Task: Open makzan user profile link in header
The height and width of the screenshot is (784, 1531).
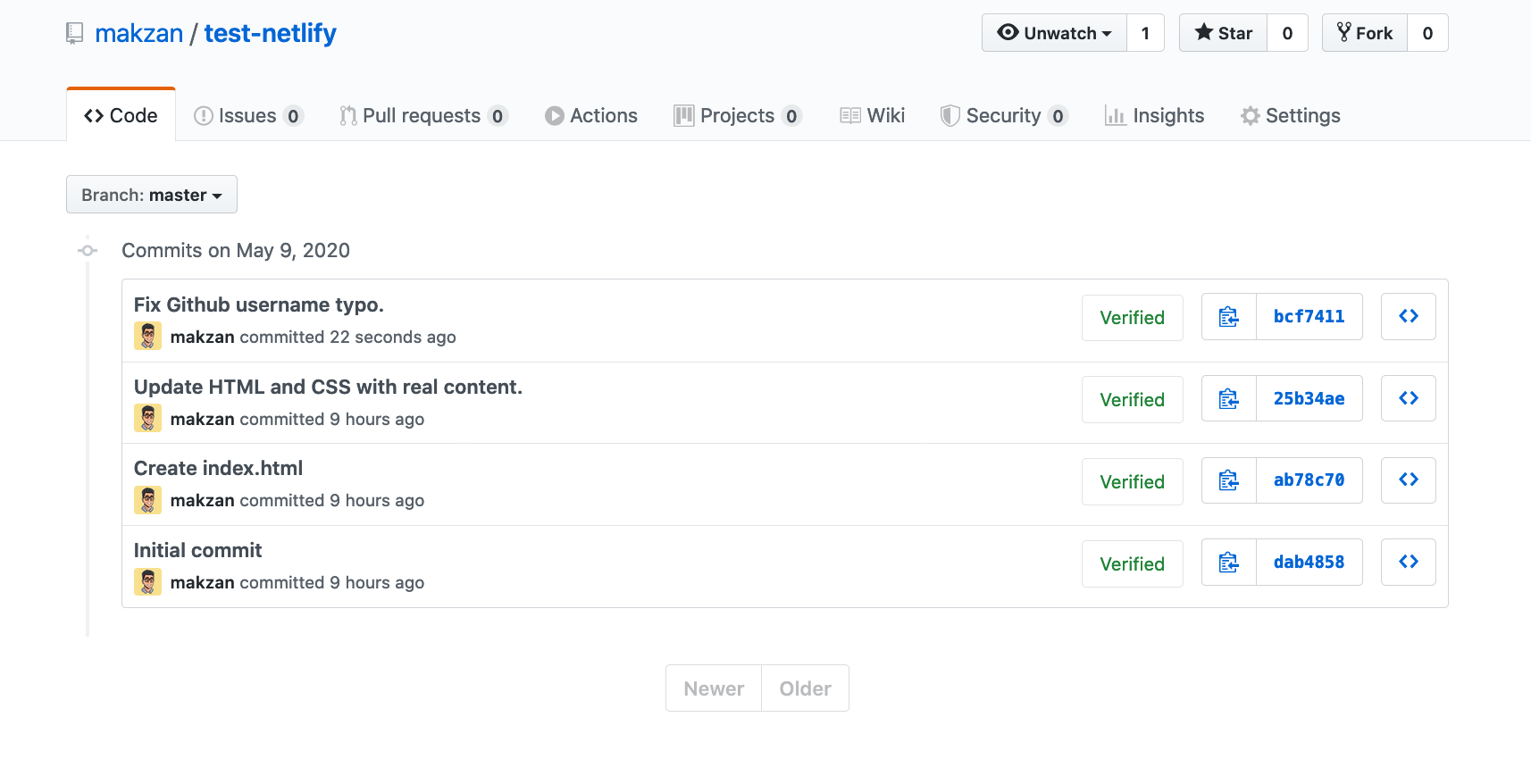Action: [138, 33]
